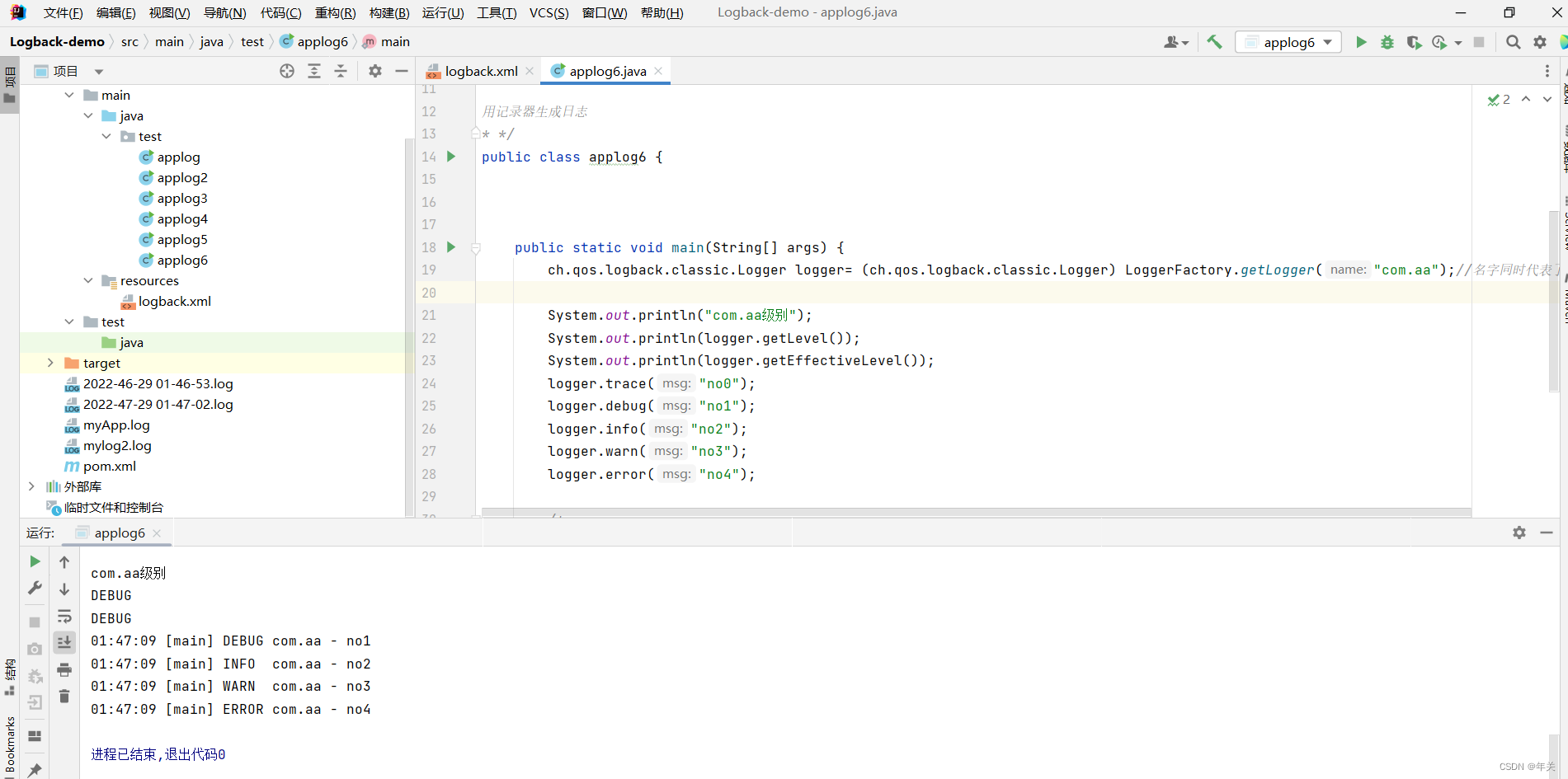The image size is (1568, 779).
Task: Open project view mode dropdown
Action: tap(99, 72)
